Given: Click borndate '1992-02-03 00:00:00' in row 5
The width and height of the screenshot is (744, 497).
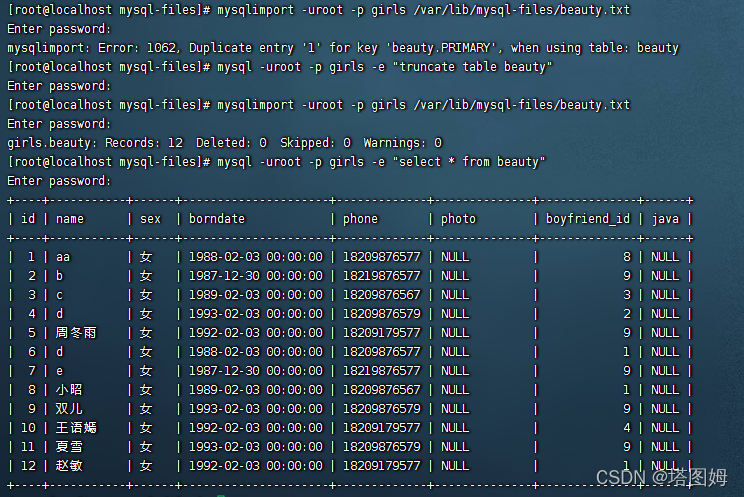Looking at the screenshot, I should [x=256, y=333].
